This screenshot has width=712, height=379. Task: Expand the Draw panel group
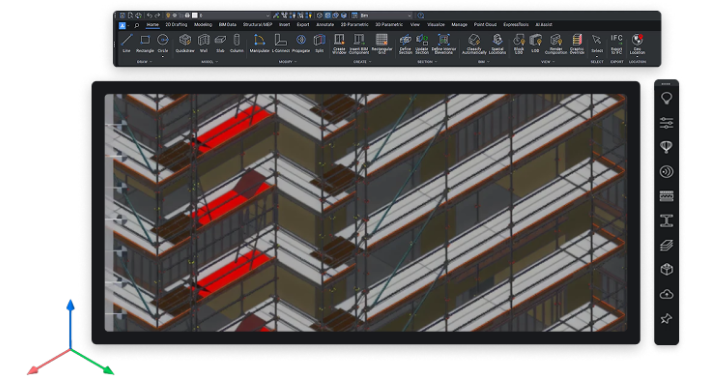[144, 62]
